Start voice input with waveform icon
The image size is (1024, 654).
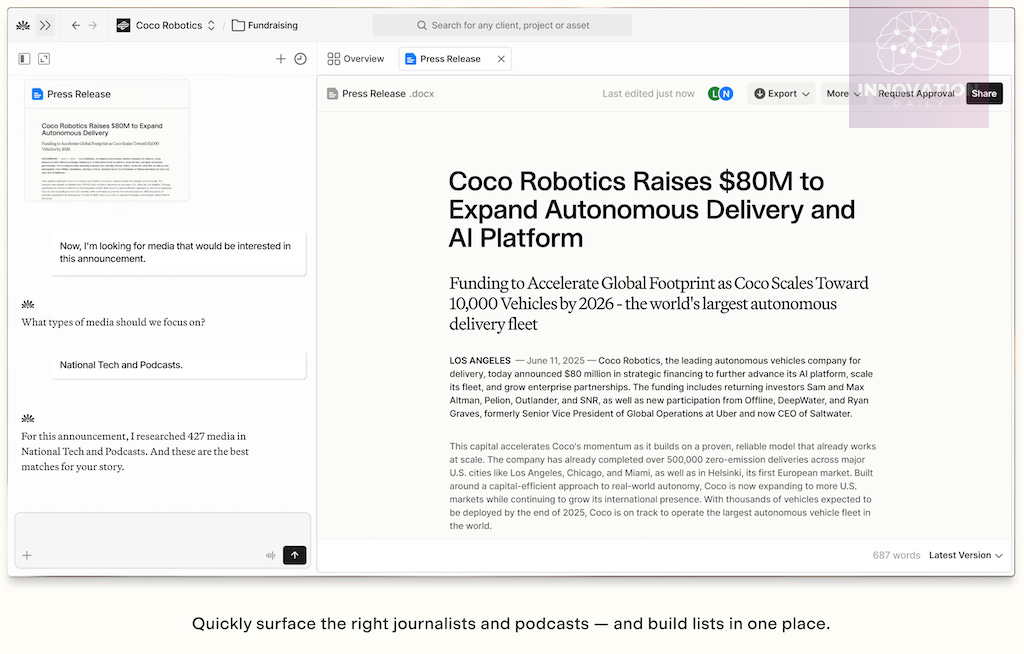coord(270,555)
